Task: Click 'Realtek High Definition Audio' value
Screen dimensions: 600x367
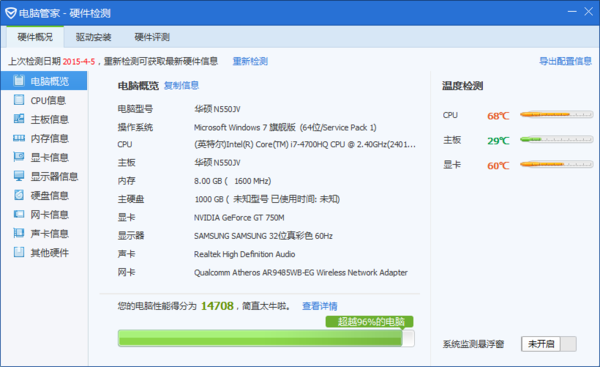Action: coord(245,254)
